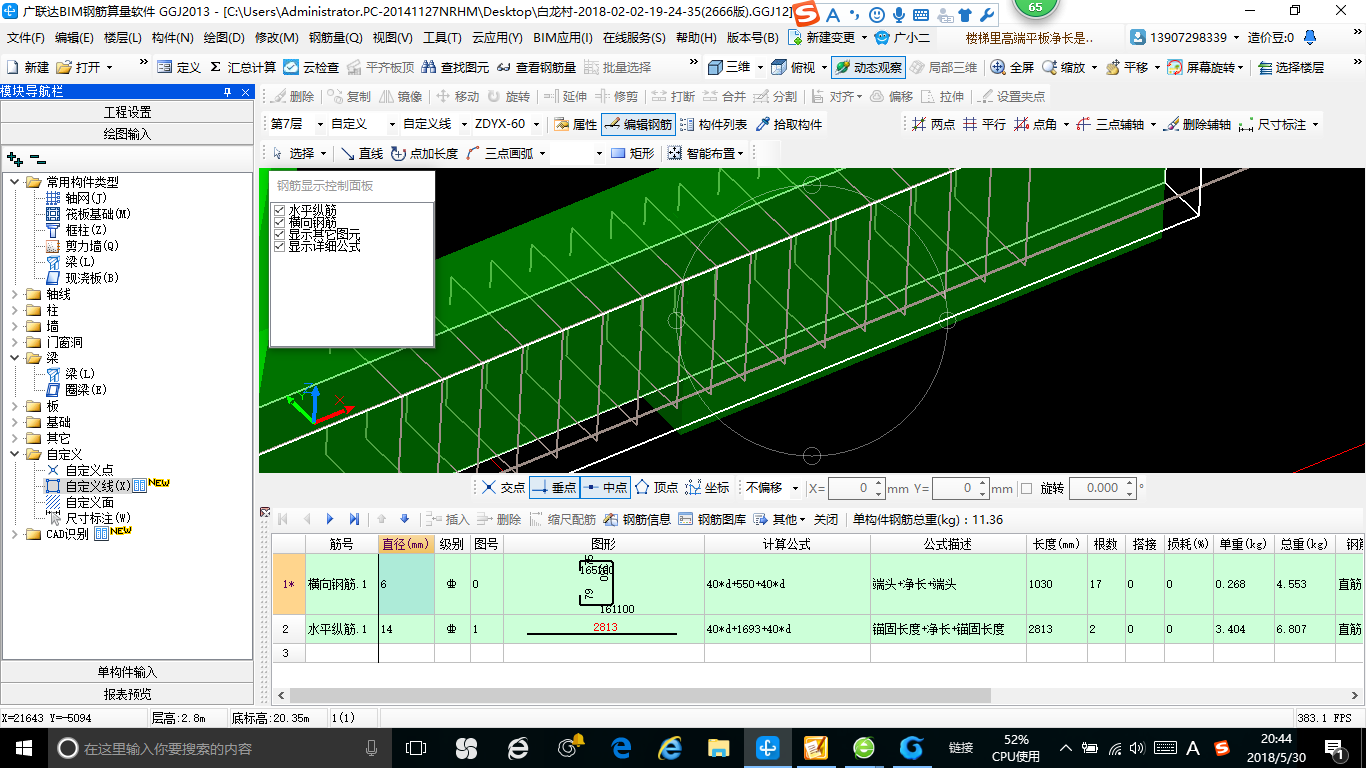Open the 钢筋量(Q) menu
The height and width of the screenshot is (768, 1366).
[335, 38]
